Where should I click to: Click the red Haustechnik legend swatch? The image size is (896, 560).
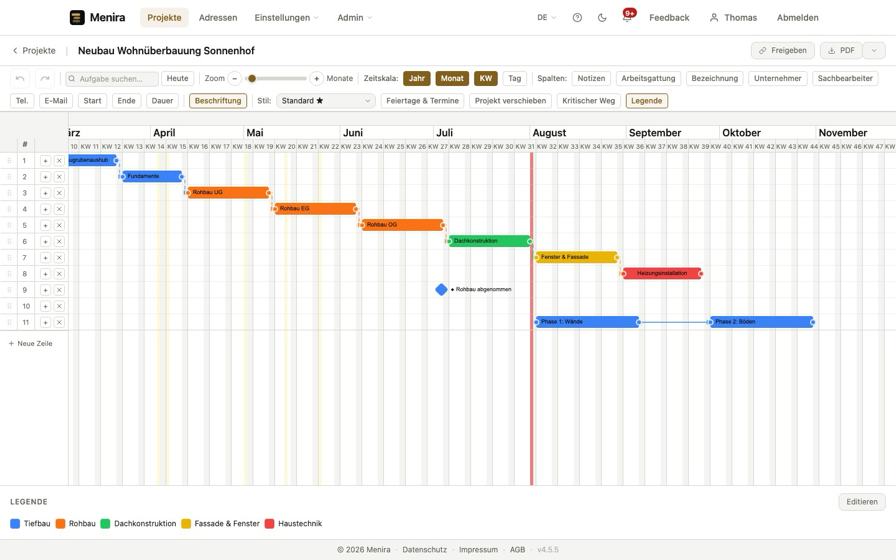tap(270, 523)
